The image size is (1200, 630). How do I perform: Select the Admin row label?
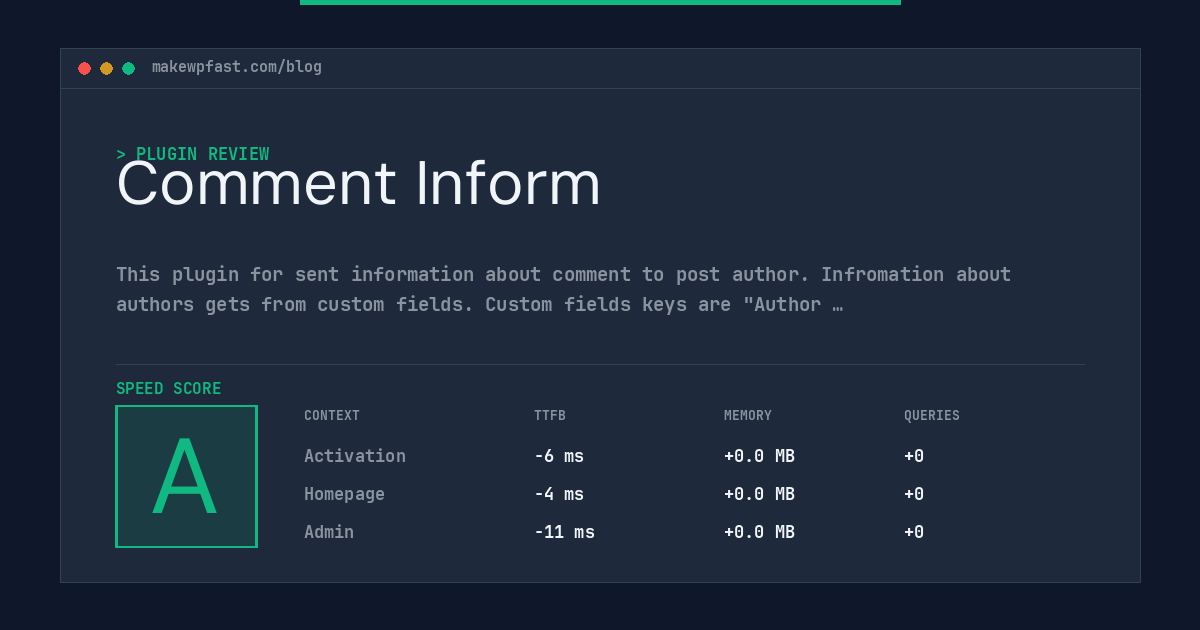[x=329, y=532]
